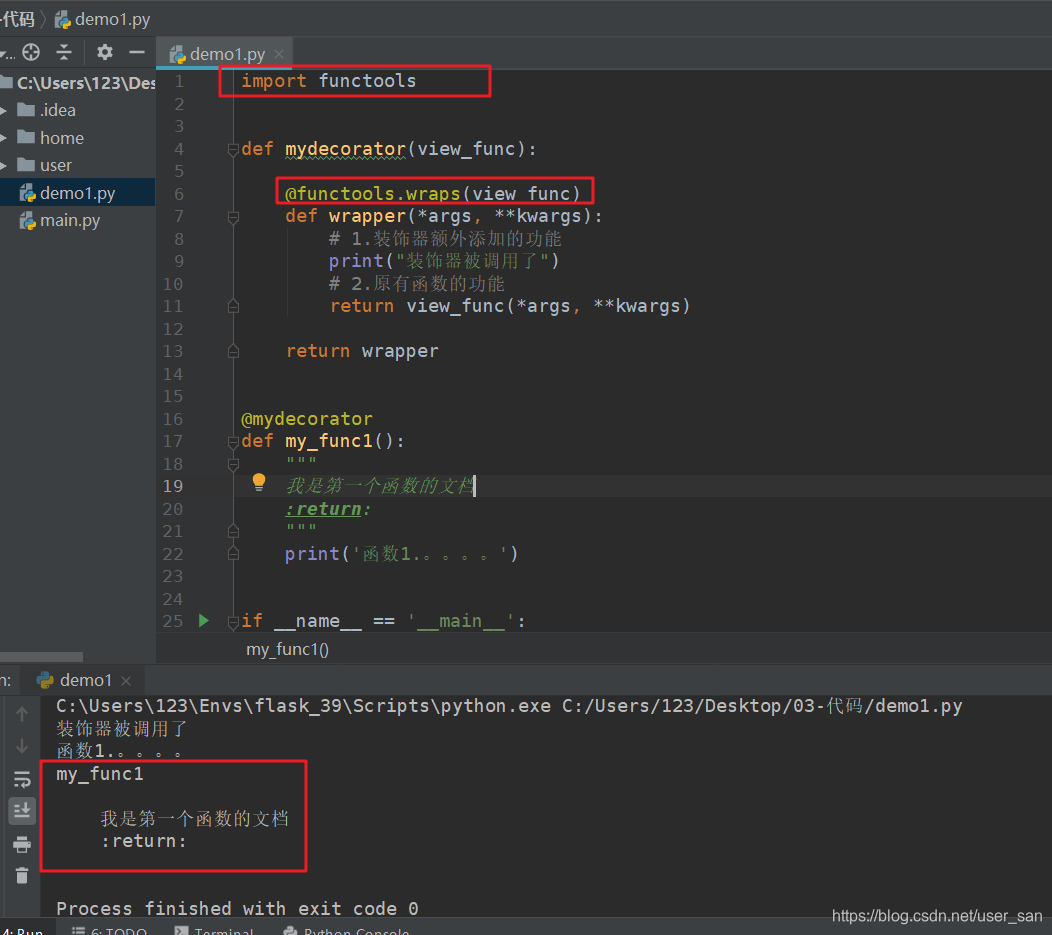This screenshot has height=935, width=1052.
Task: Click the run arrow beside line 25
Action: point(204,620)
